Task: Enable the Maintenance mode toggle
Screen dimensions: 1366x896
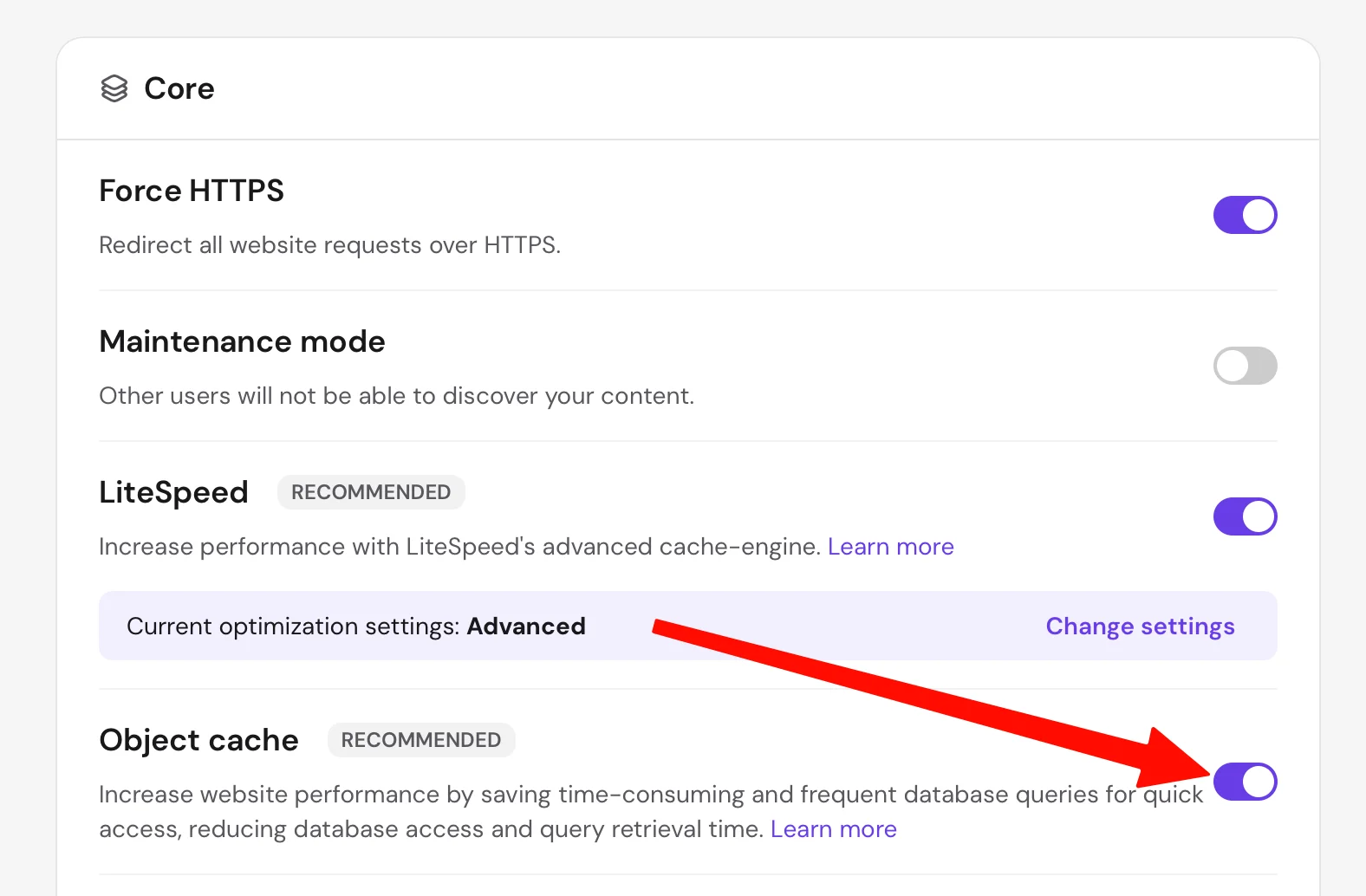Action: (1245, 366)
